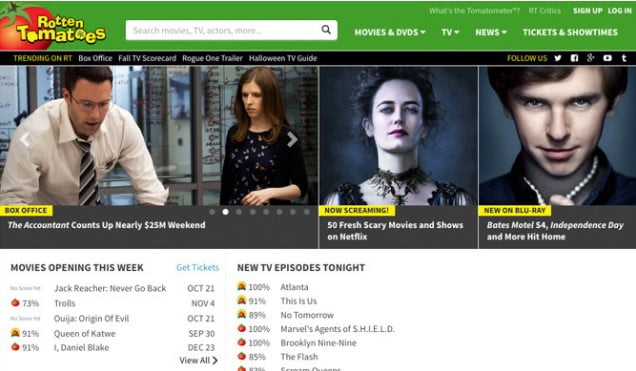
Task: Open the Twitter follow icon
Action: coord(558,58)
